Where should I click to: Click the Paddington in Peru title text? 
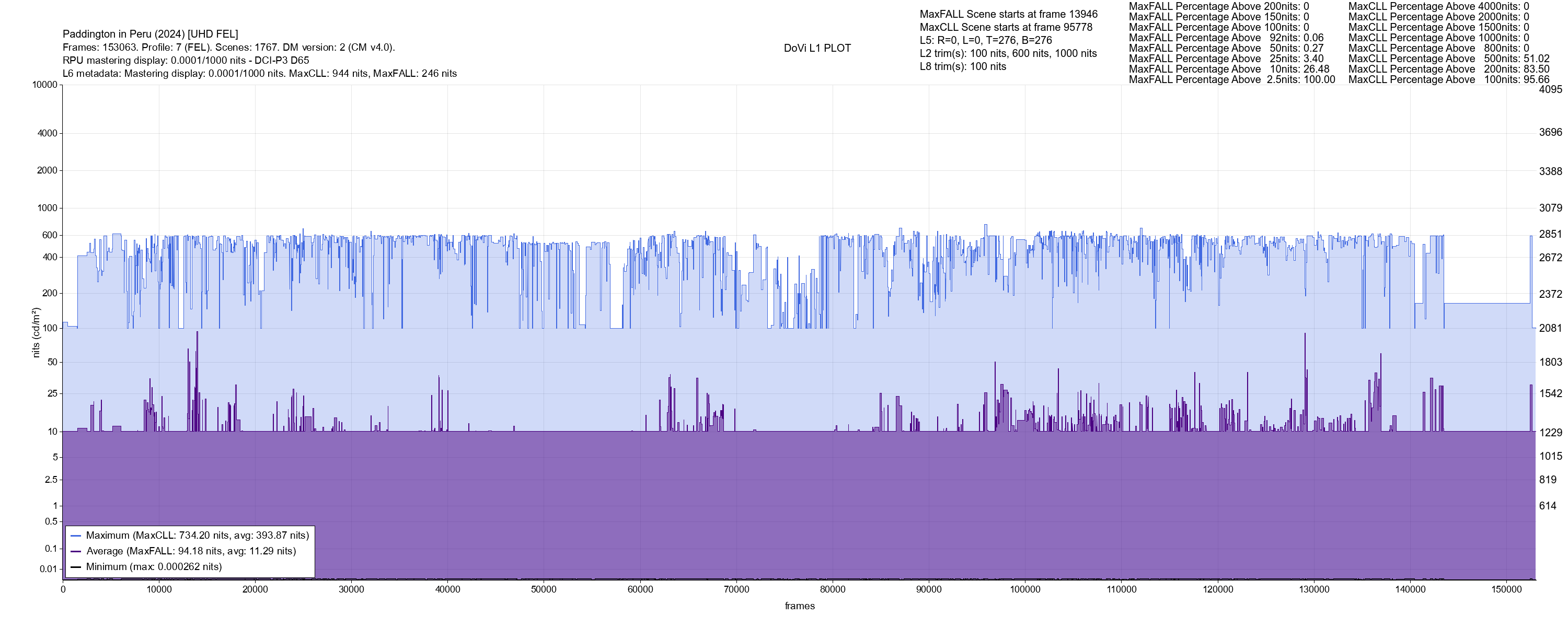151,34
